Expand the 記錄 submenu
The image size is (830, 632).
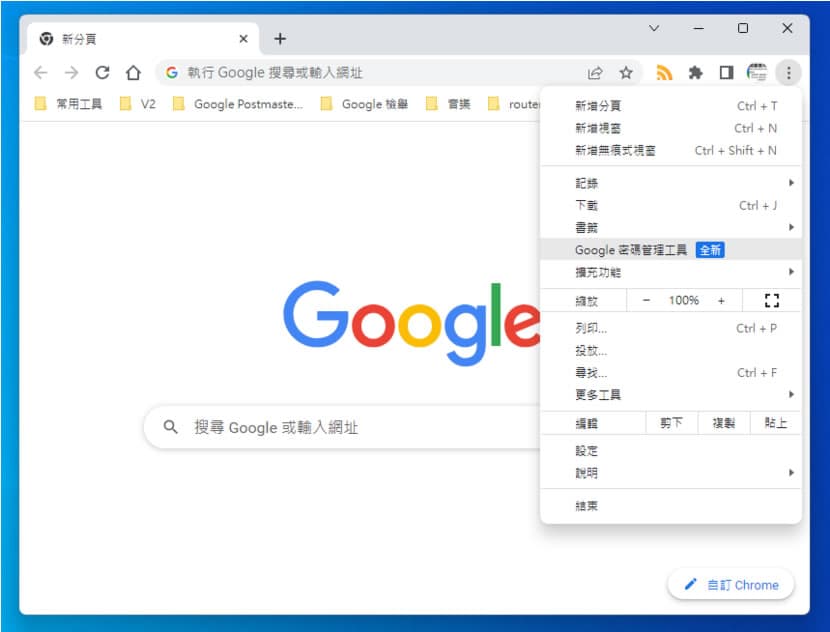[x=671, y=183]
